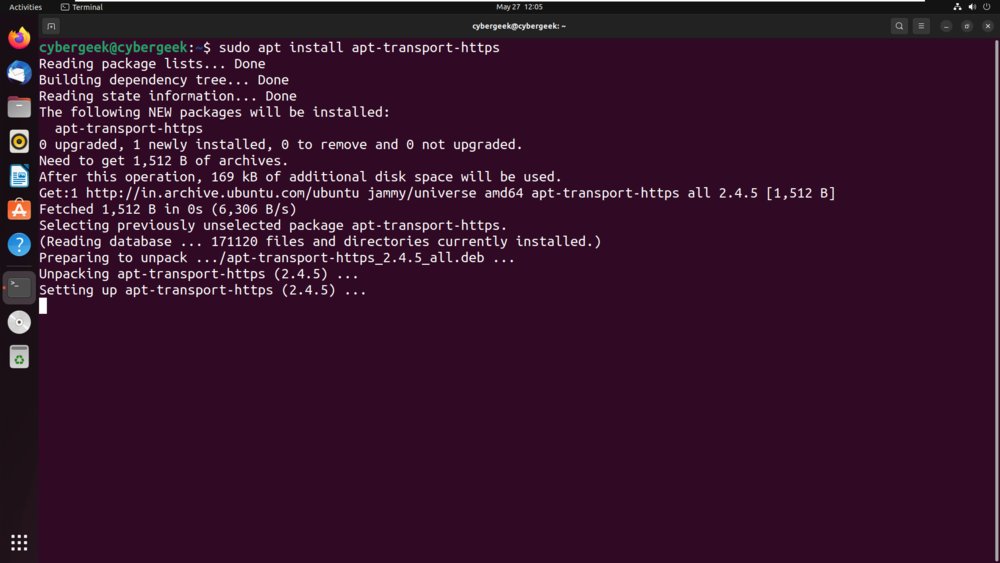
Task: Click the volume icon in top bar
Action: (x=972, y=7)
